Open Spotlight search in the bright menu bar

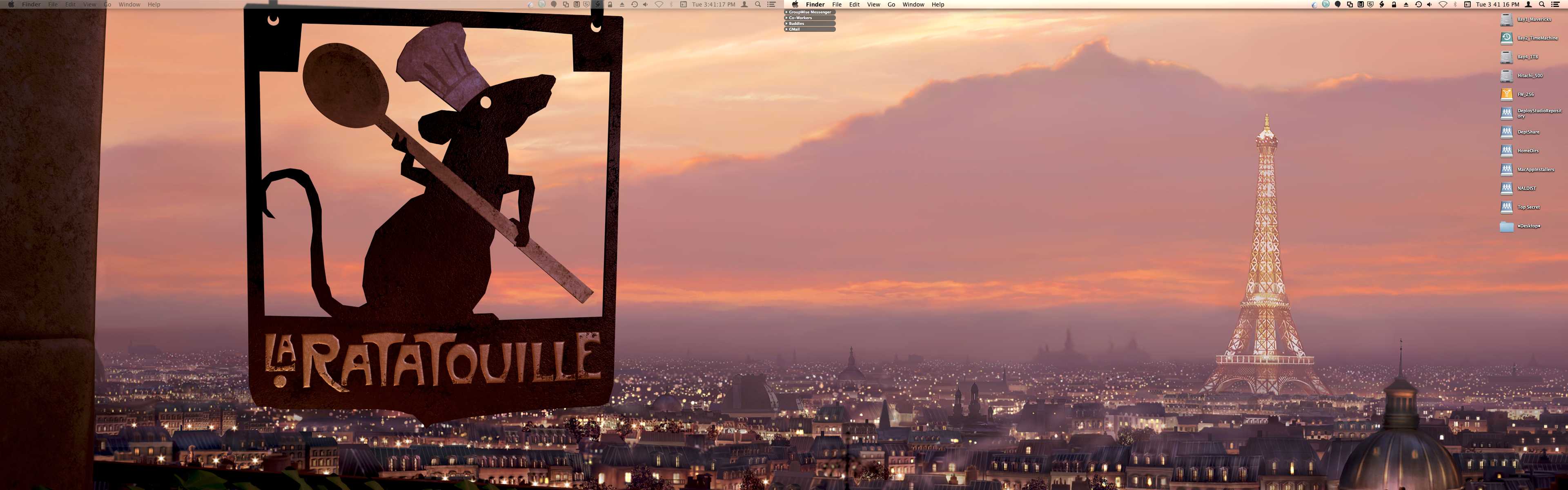pyautogui.click(x=1542, y=5)
